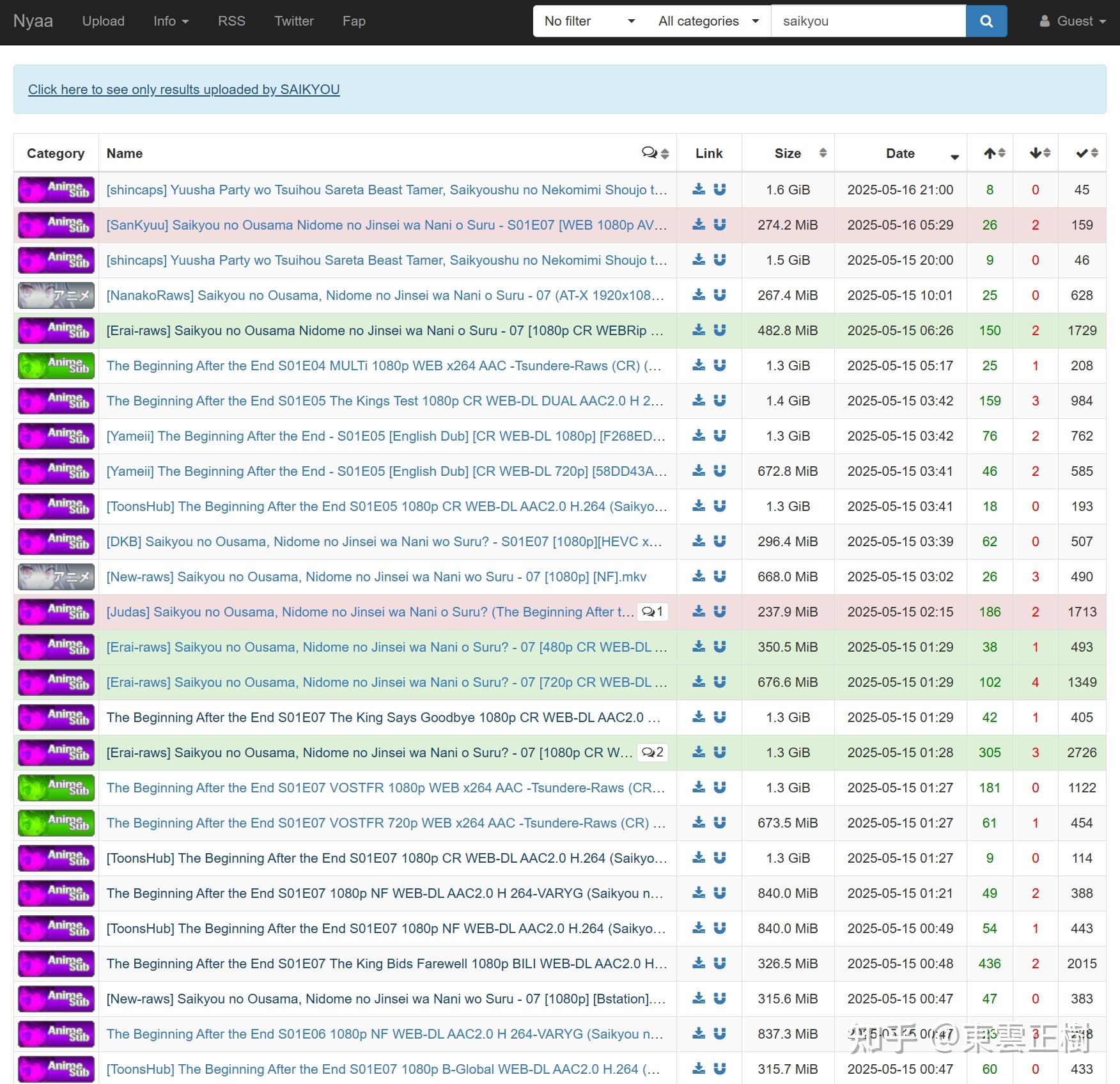Click the size cell reading 482.8 MiB
This screenshot has height=1084, width=1120.
(788, 331)
